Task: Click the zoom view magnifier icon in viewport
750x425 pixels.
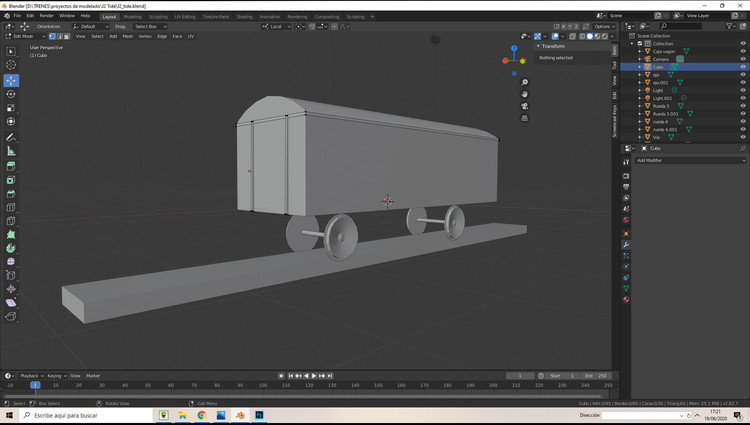Action: tap(525, 82)
